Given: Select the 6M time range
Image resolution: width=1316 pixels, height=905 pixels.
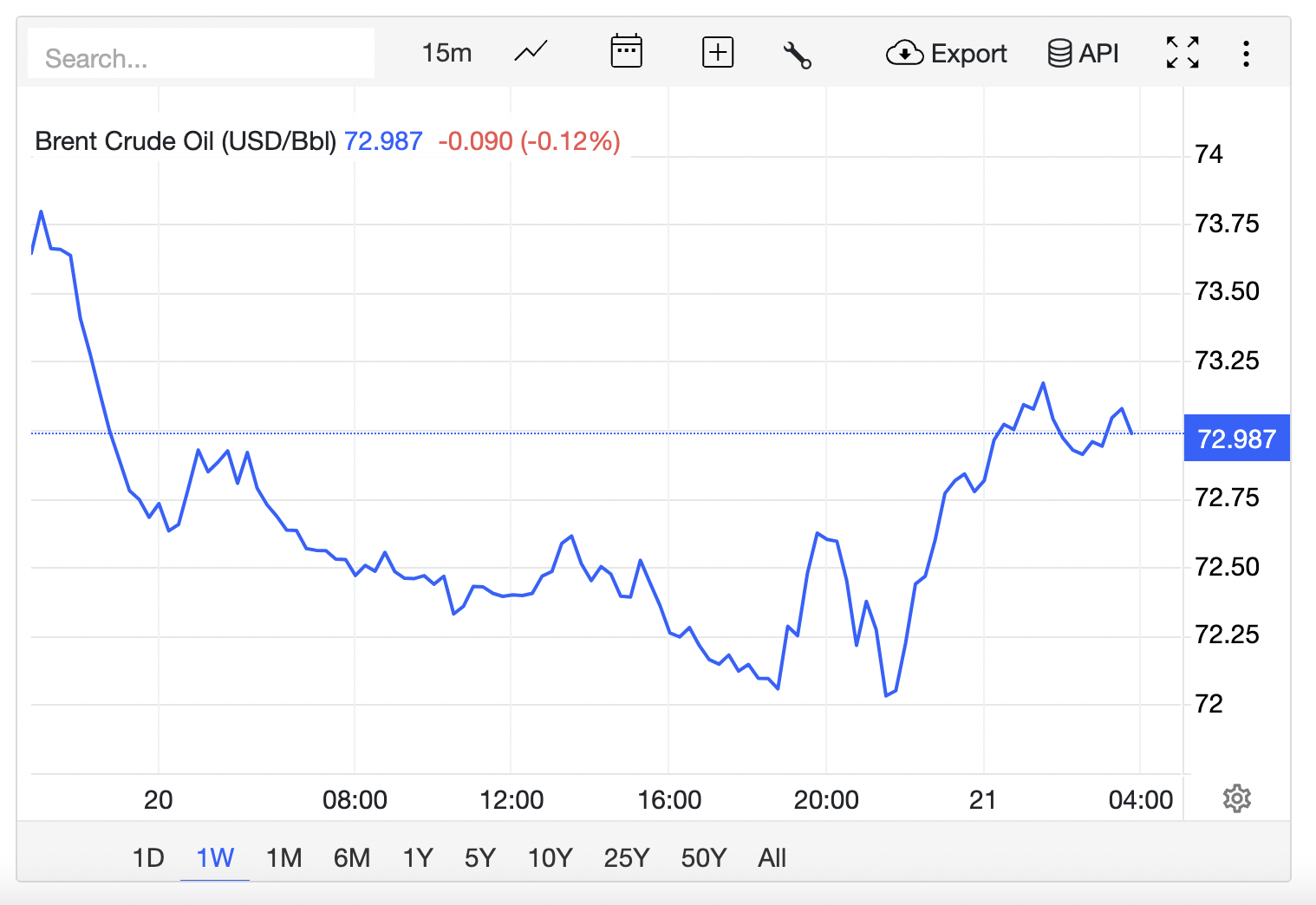Looking at the screenshot, I should coord(352,857).
